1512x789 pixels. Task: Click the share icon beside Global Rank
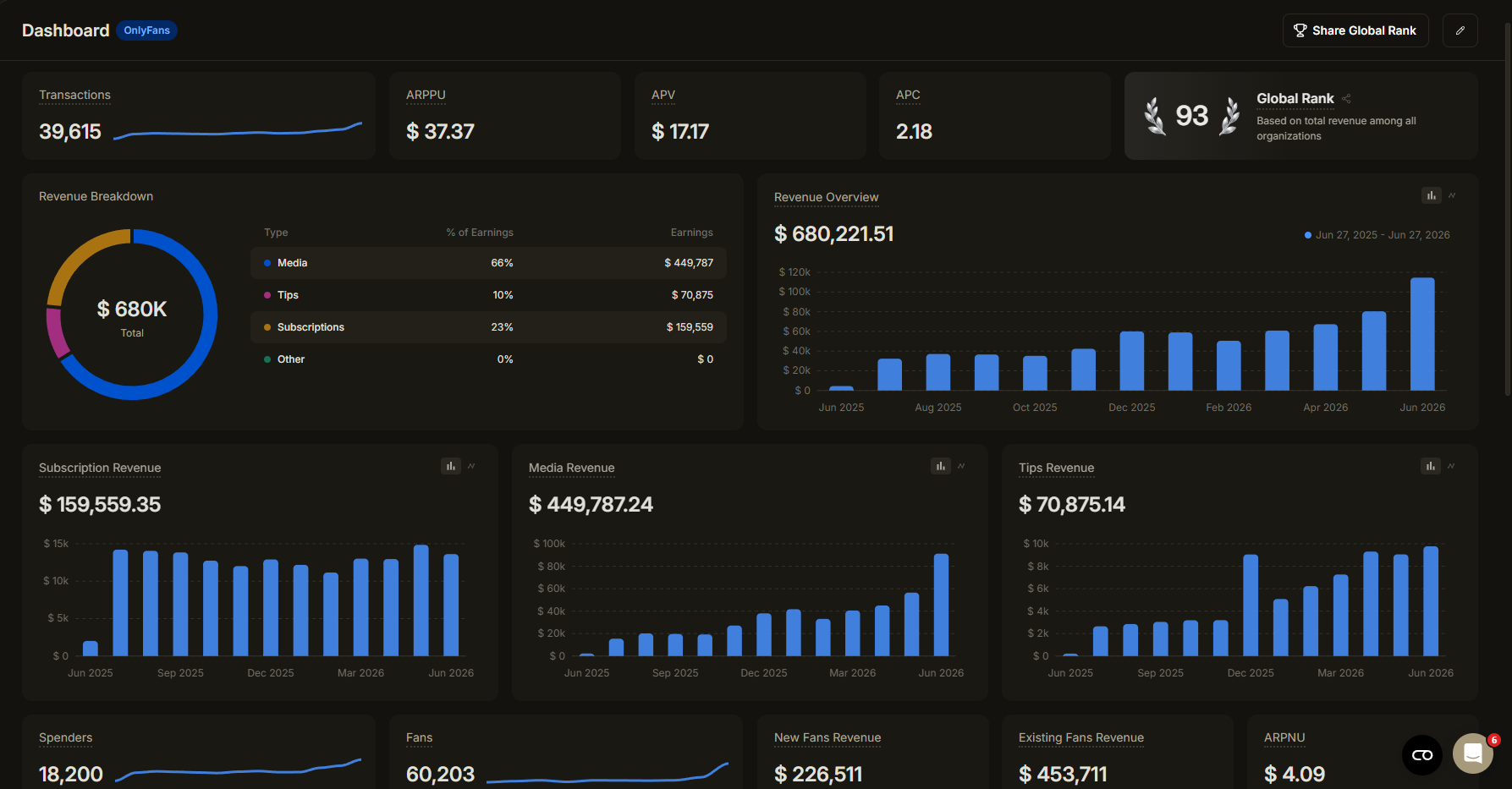pos(1346,99)
